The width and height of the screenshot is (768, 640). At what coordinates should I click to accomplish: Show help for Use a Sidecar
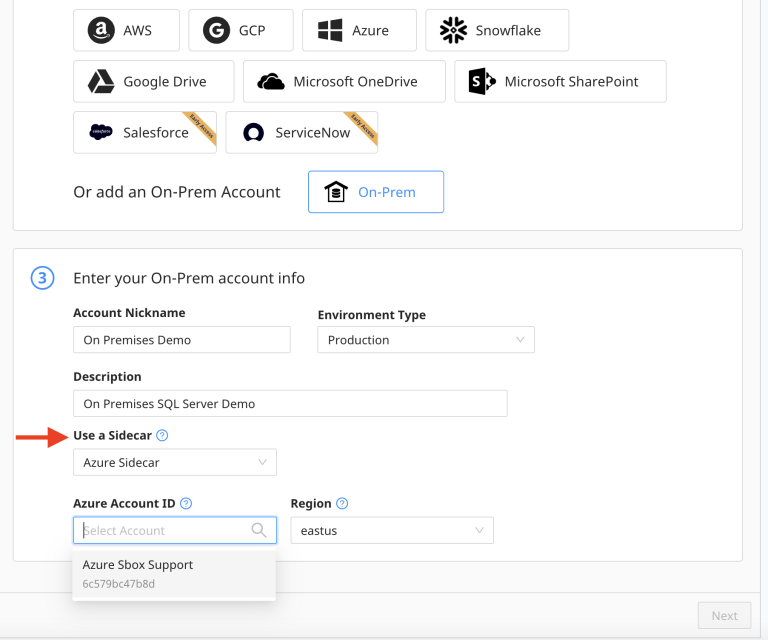[162, 435]
